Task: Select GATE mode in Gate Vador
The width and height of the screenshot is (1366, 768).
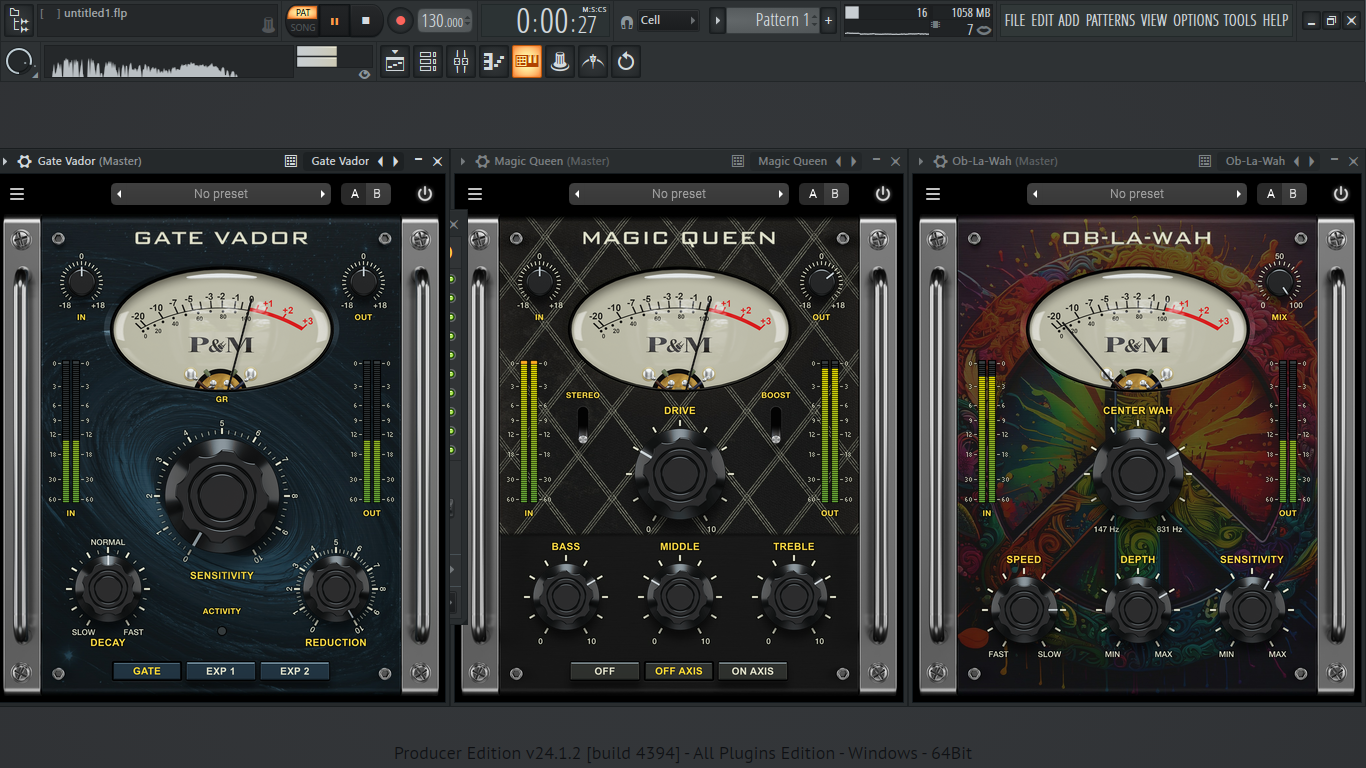Action: point(147,671)
